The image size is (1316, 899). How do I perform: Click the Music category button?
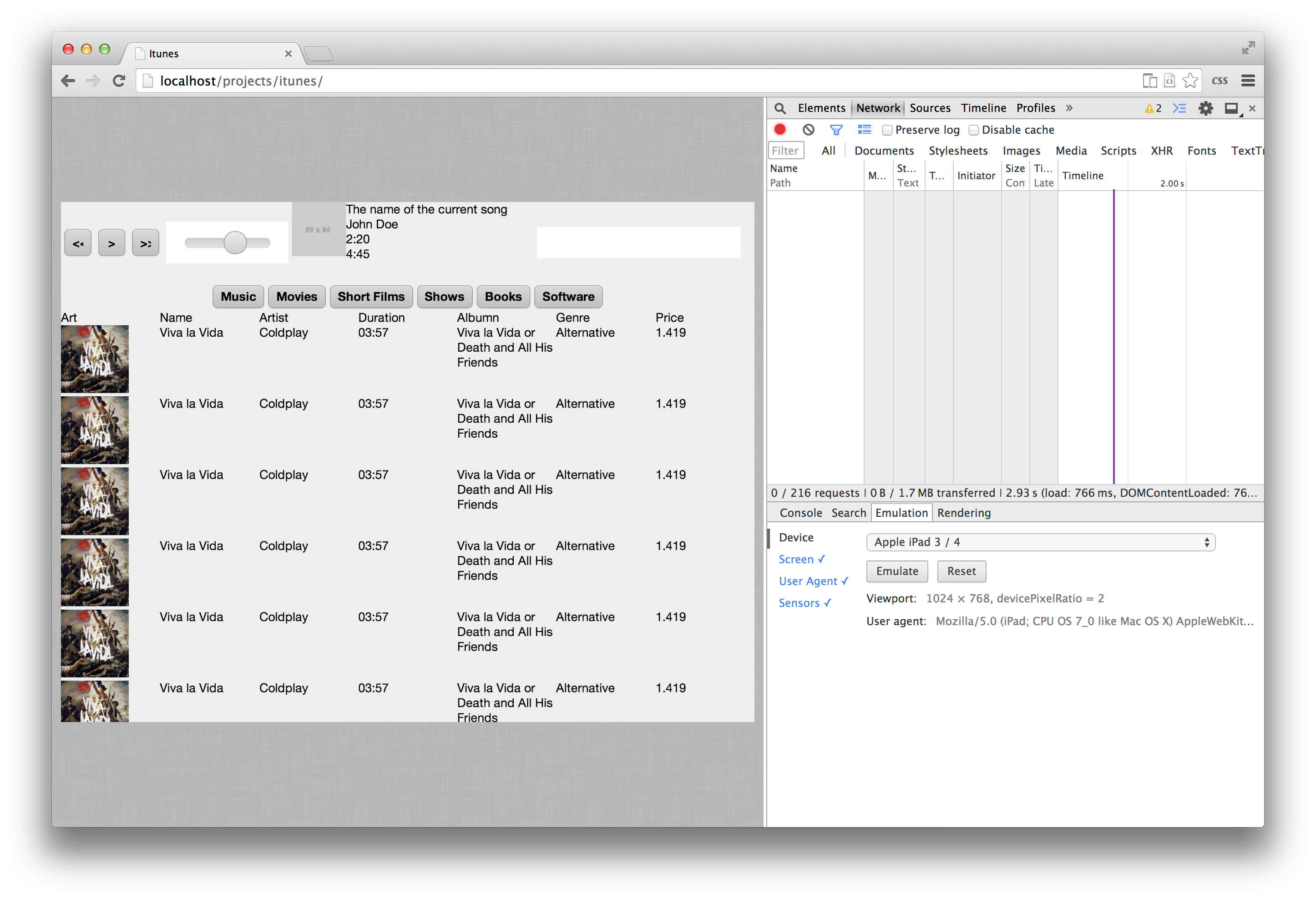238,297
